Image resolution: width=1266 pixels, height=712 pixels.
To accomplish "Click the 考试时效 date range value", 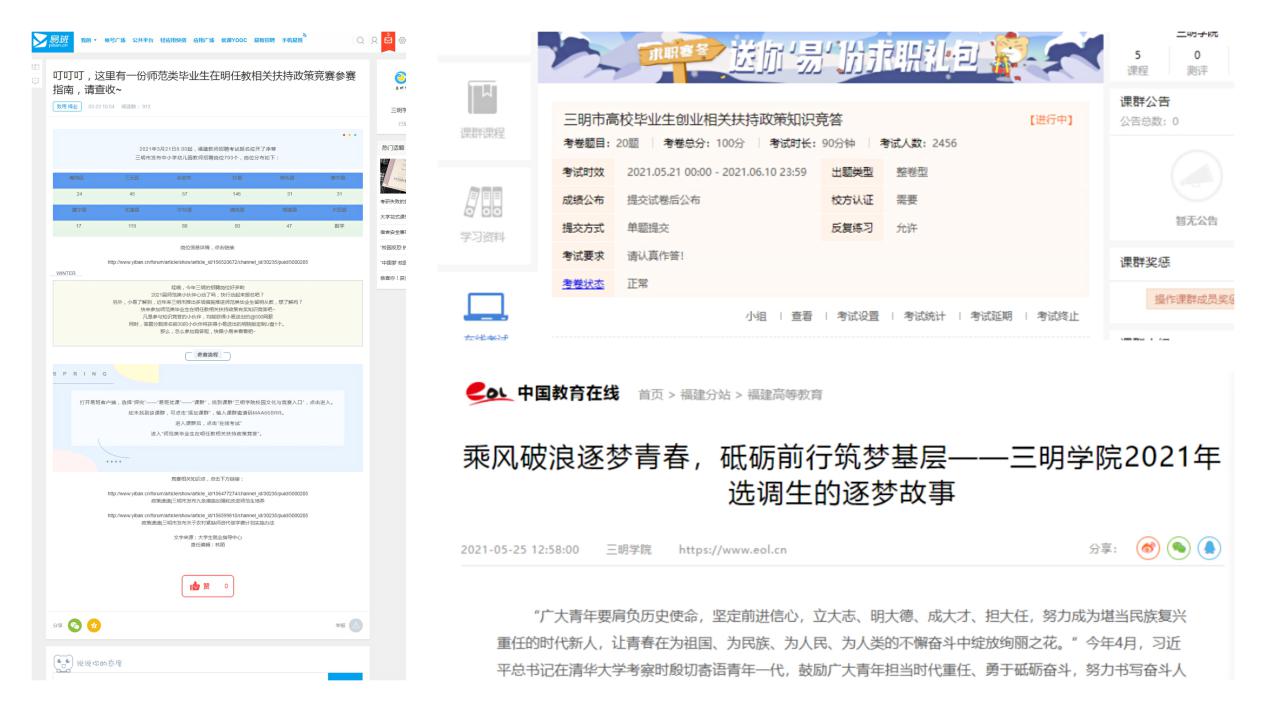I will click(716, 172).
